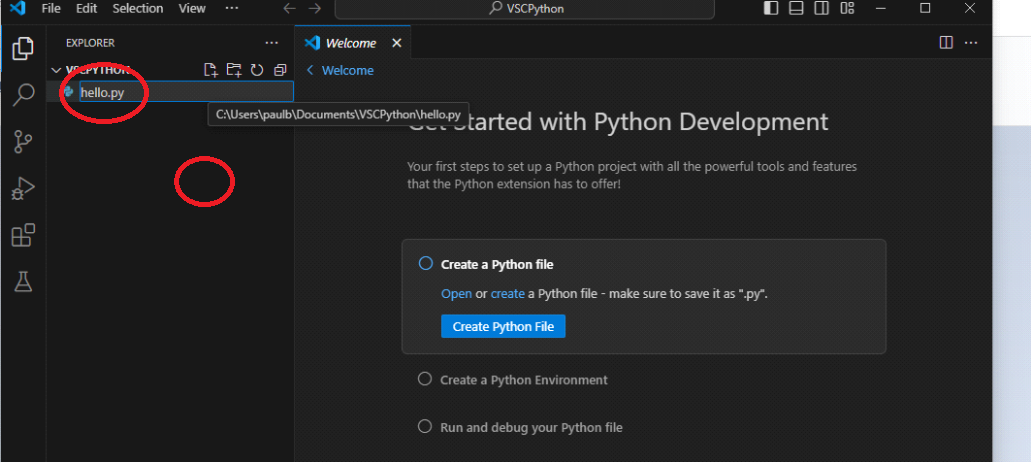Click New File icon in Explorer

[x=210, y=70]
